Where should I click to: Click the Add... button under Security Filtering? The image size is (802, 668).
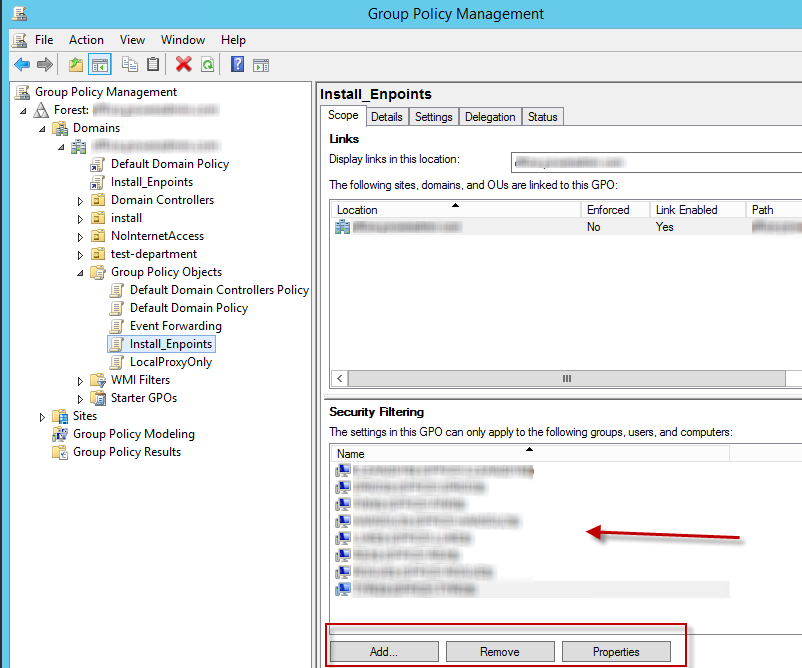click(384, 652)
